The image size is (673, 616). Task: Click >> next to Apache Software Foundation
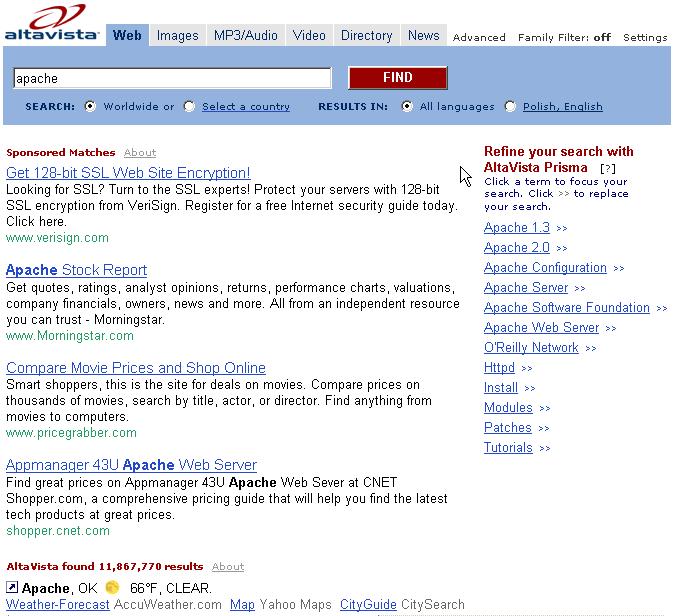click(x=662, y=308)
